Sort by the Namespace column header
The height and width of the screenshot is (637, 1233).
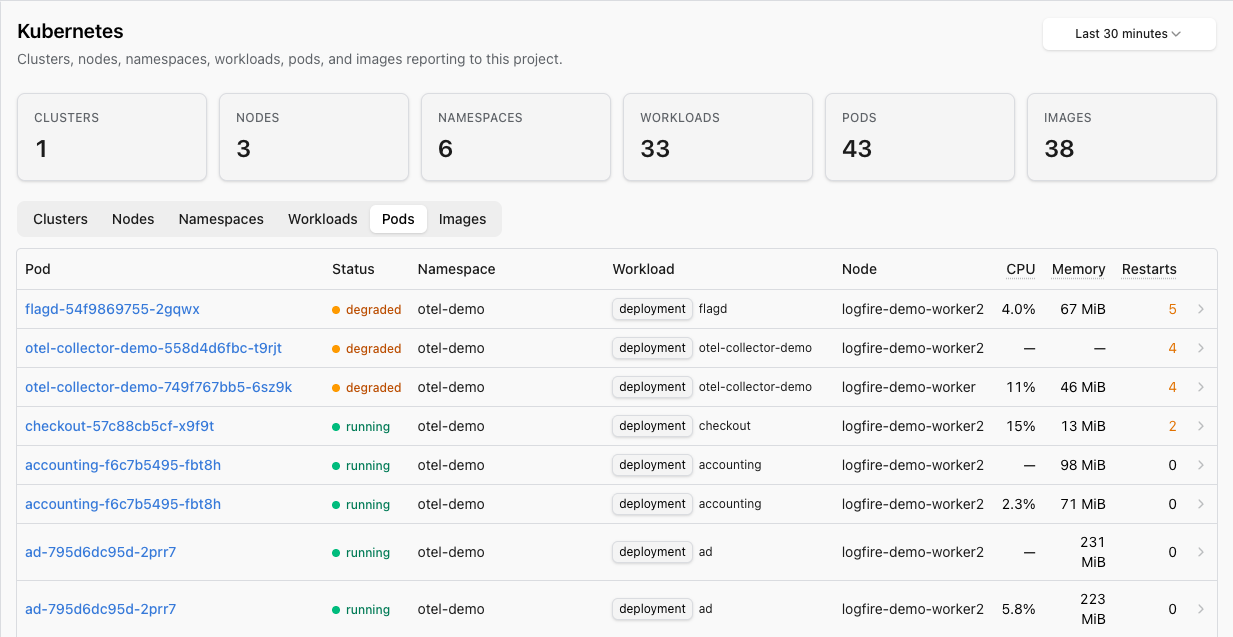(x=456, y=269)
